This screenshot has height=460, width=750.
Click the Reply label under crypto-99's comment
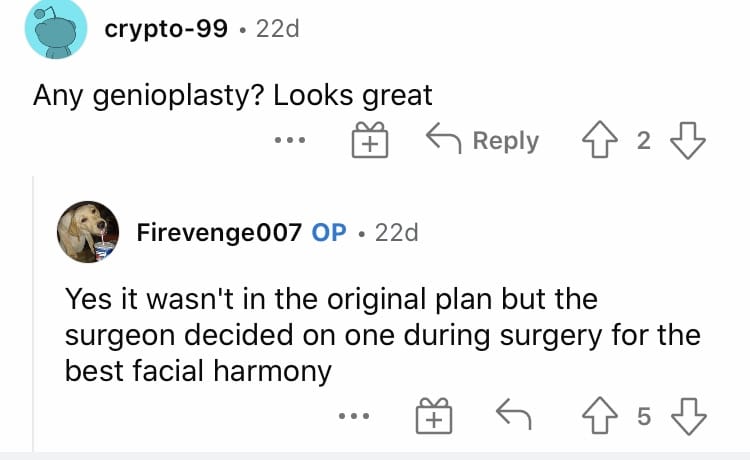pos(506,141)
